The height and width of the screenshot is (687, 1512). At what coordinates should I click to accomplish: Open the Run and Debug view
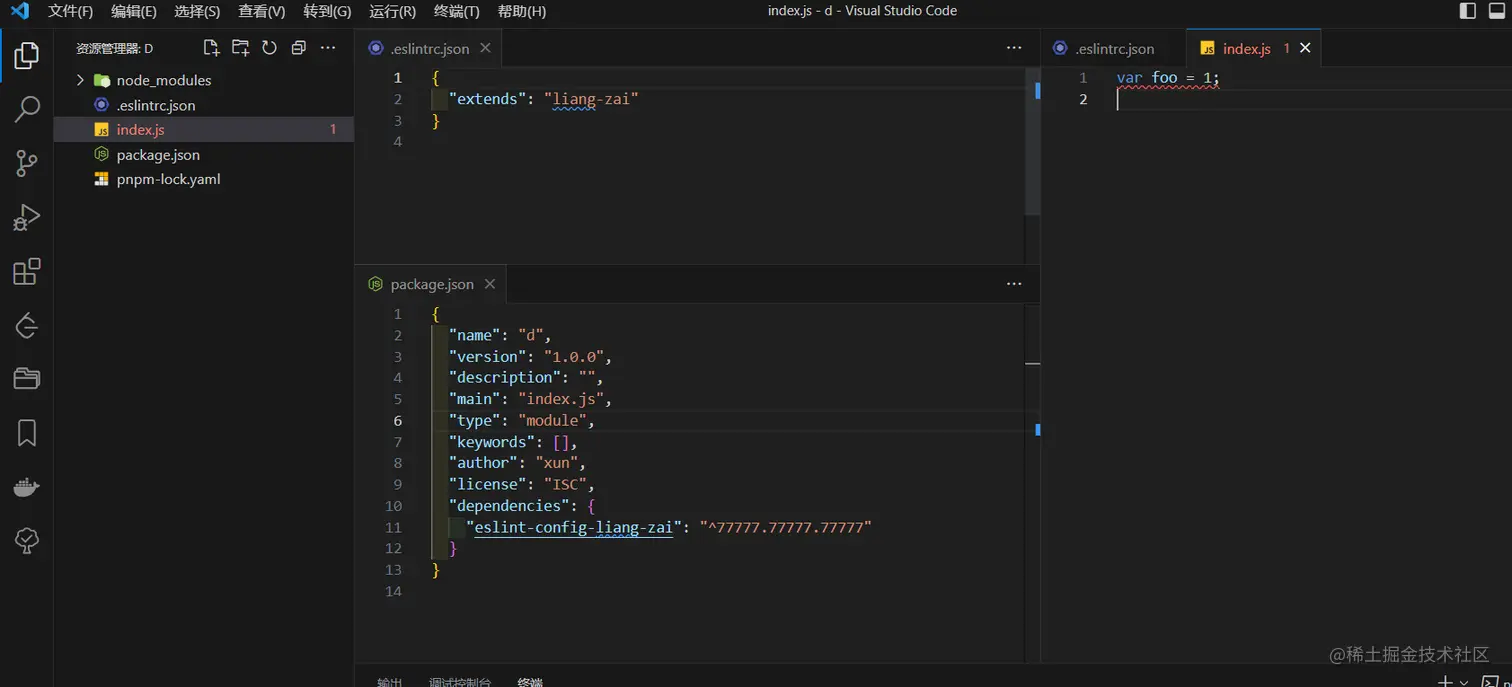coord(27,217)
